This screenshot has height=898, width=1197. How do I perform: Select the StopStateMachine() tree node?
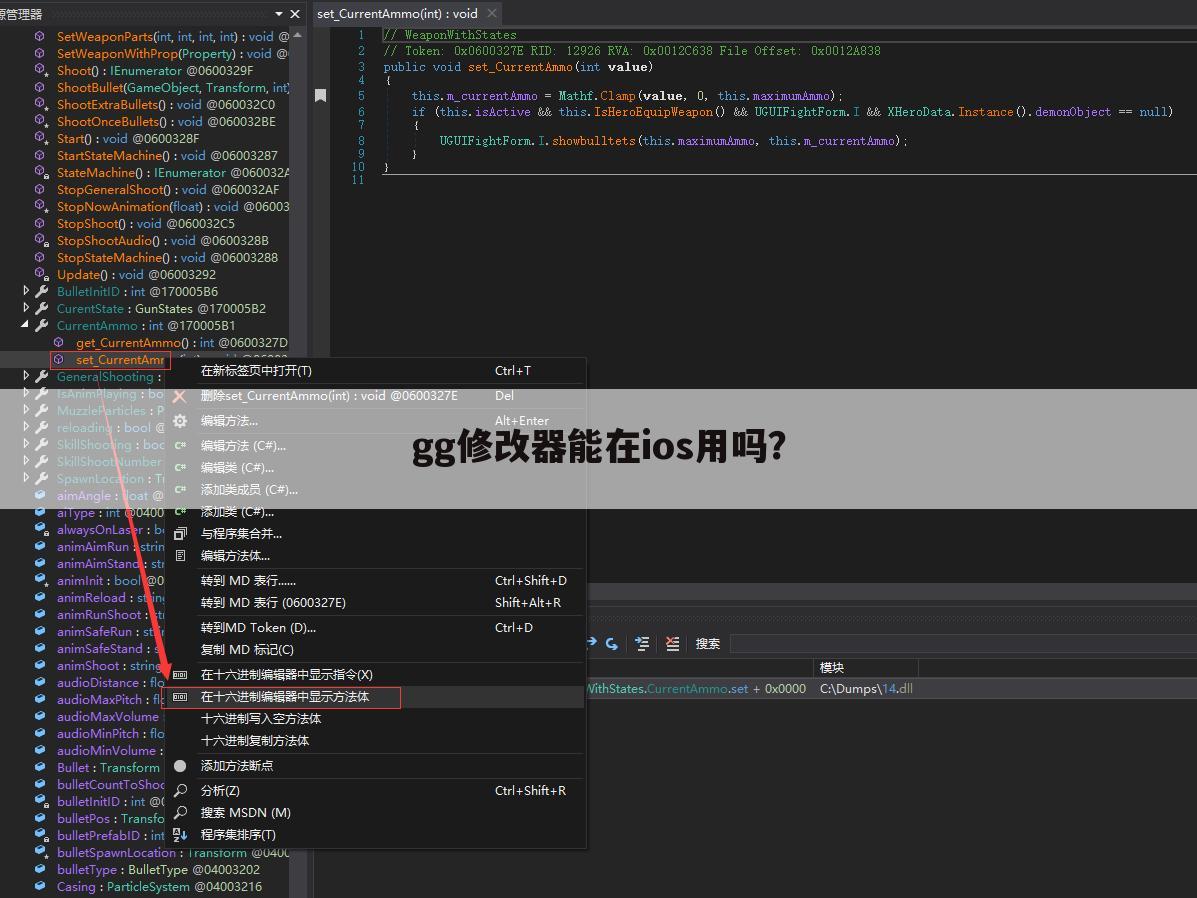click(167, 258)
